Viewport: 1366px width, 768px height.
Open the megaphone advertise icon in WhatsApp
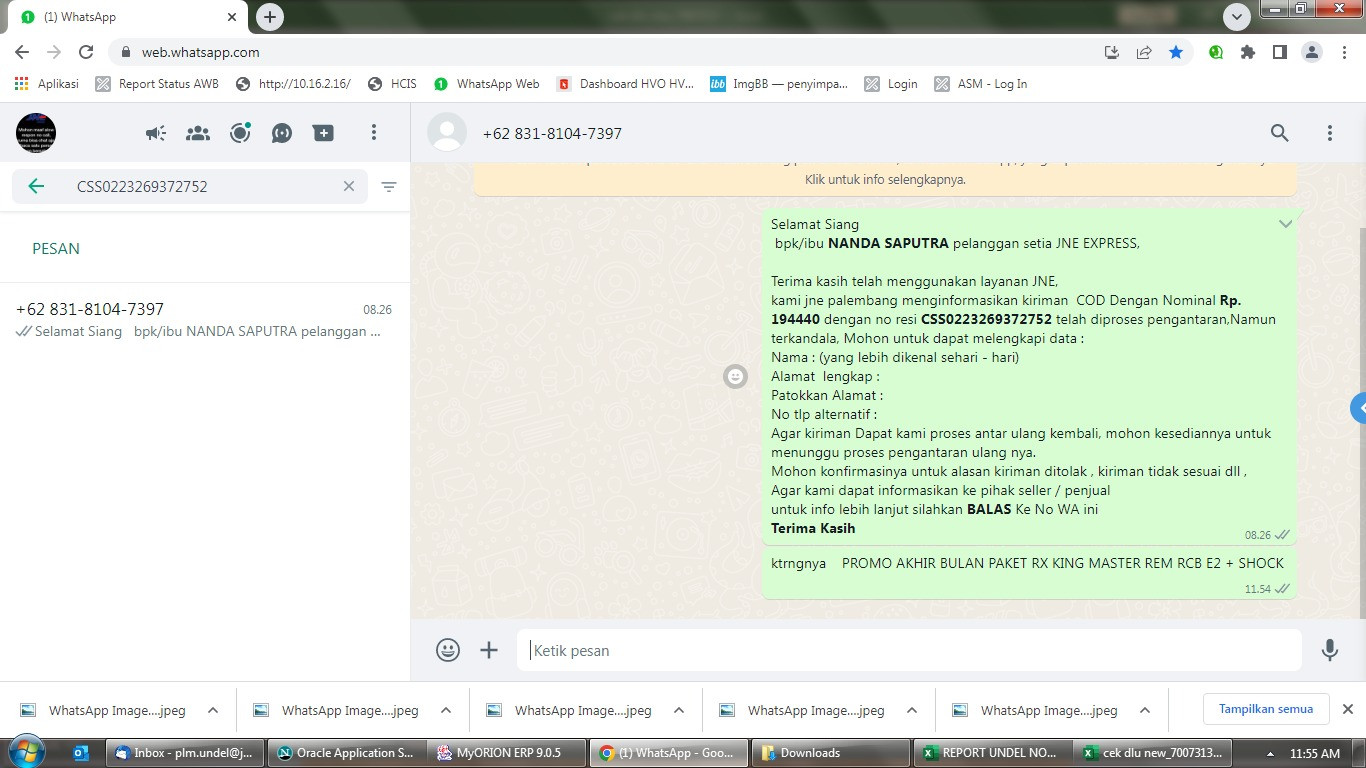point(155,132)
